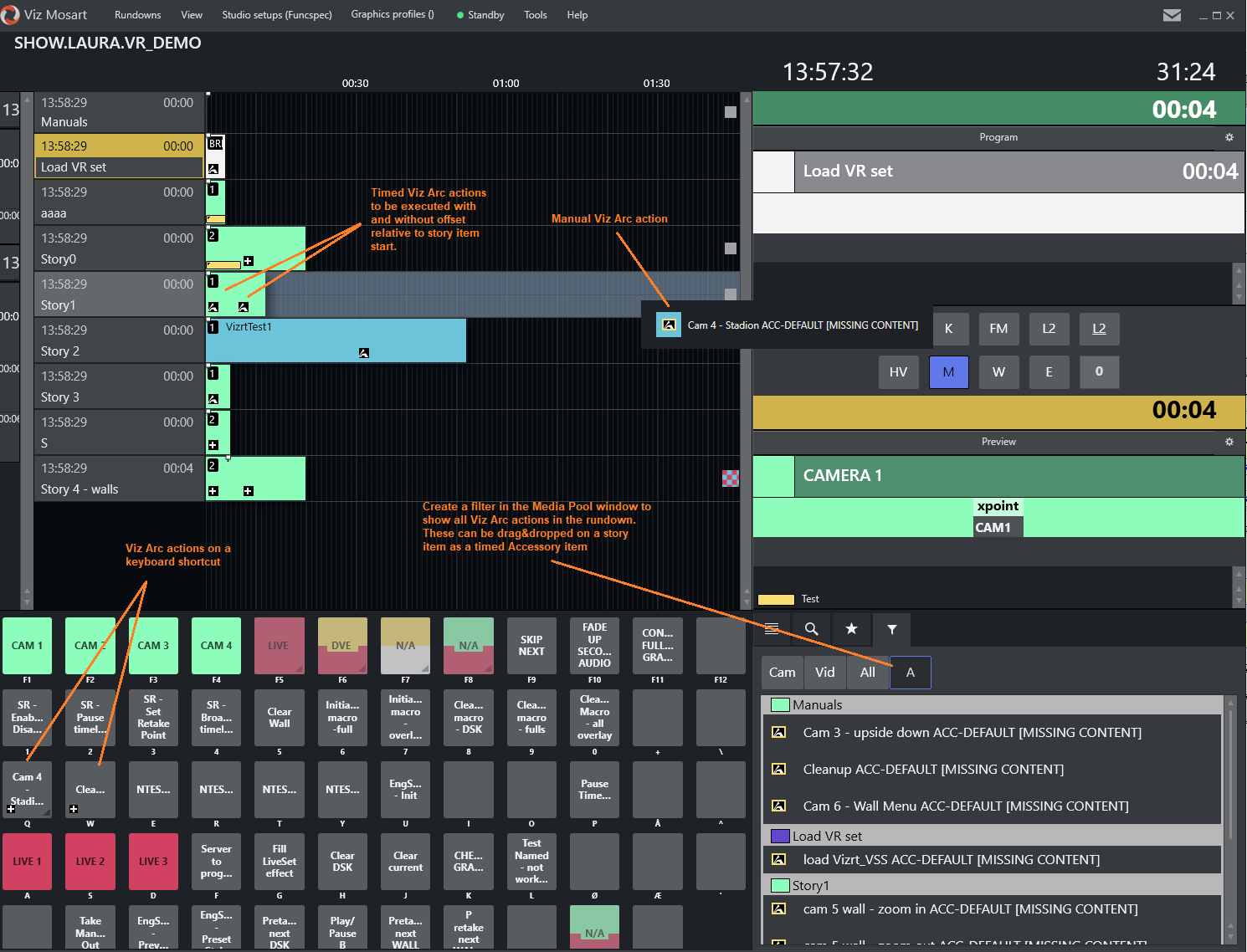Expand the Rundowns menu
1247x952 pixels.
coord(137,15)
